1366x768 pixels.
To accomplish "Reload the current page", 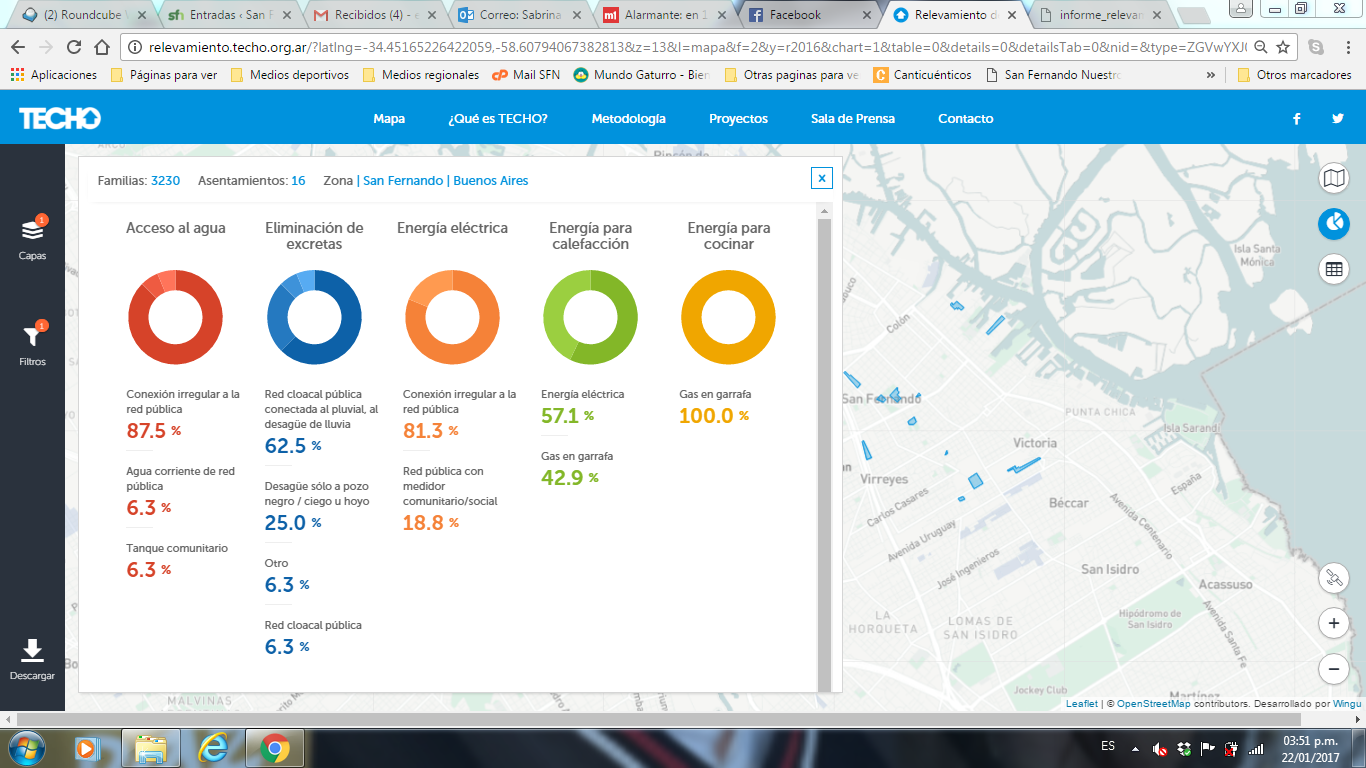I will point(74,47).
